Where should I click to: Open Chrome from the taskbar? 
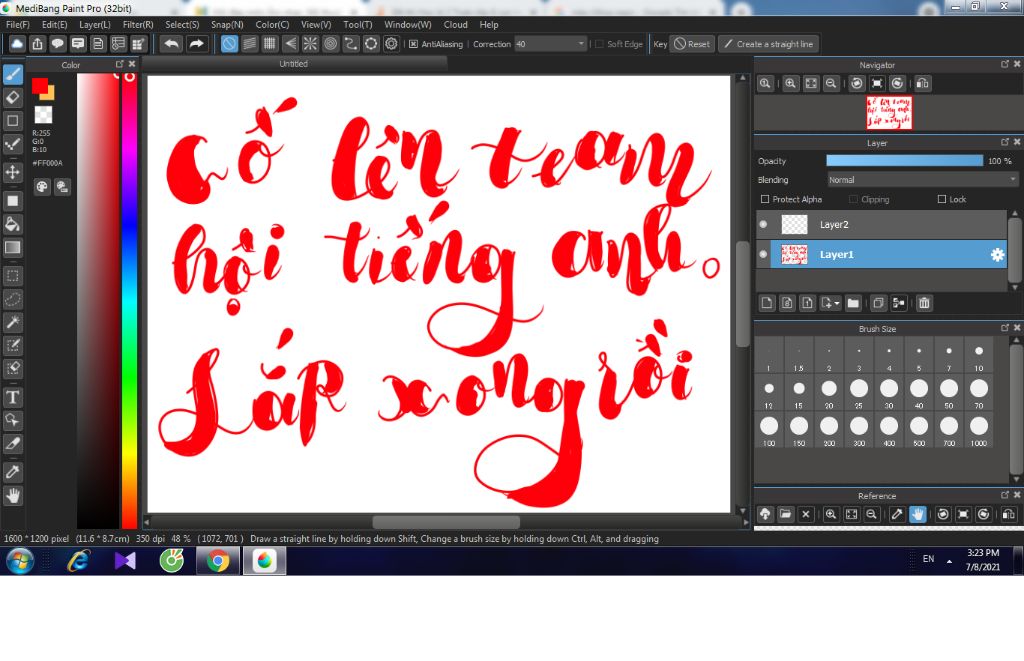click(218, 560)
